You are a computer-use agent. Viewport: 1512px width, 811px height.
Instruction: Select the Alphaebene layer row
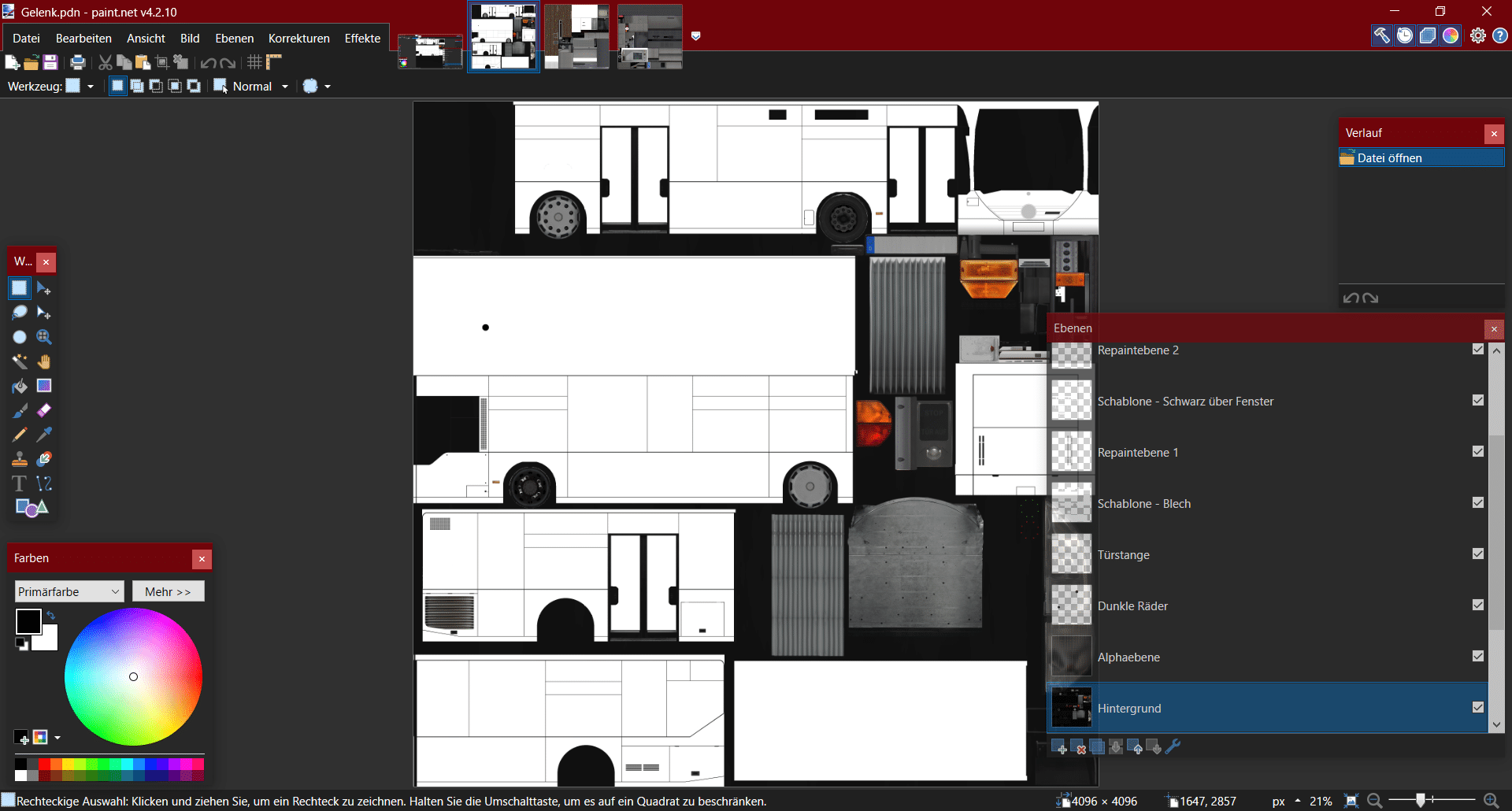pos(1267,657)
